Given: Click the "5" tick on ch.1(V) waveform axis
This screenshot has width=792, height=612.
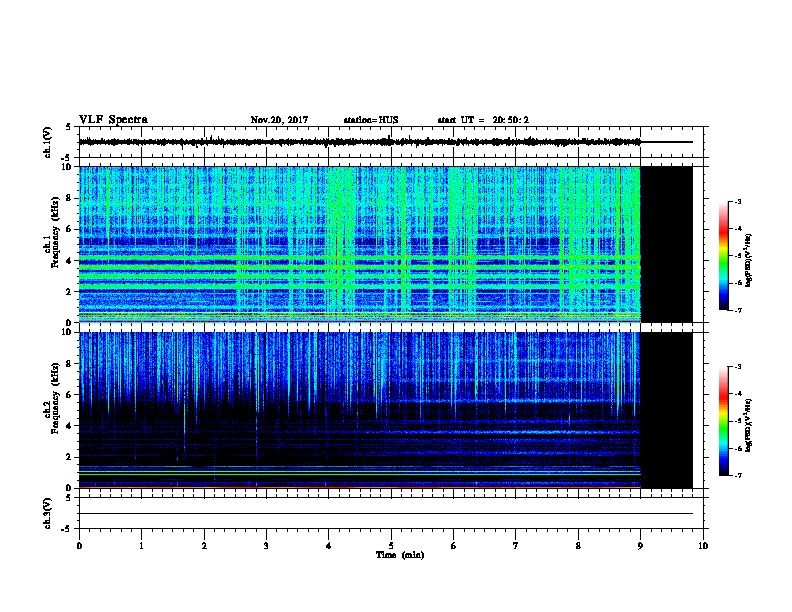Looking at the screenshot, I should (x=70, y=127).
